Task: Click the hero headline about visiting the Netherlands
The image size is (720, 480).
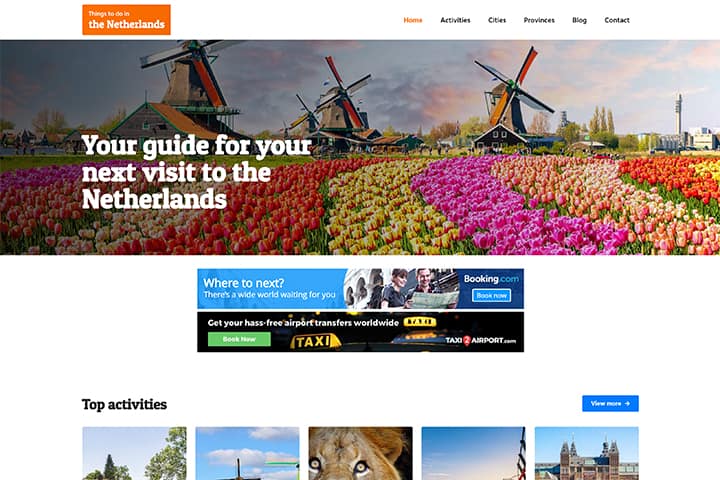Action: [x=197, y=172]
